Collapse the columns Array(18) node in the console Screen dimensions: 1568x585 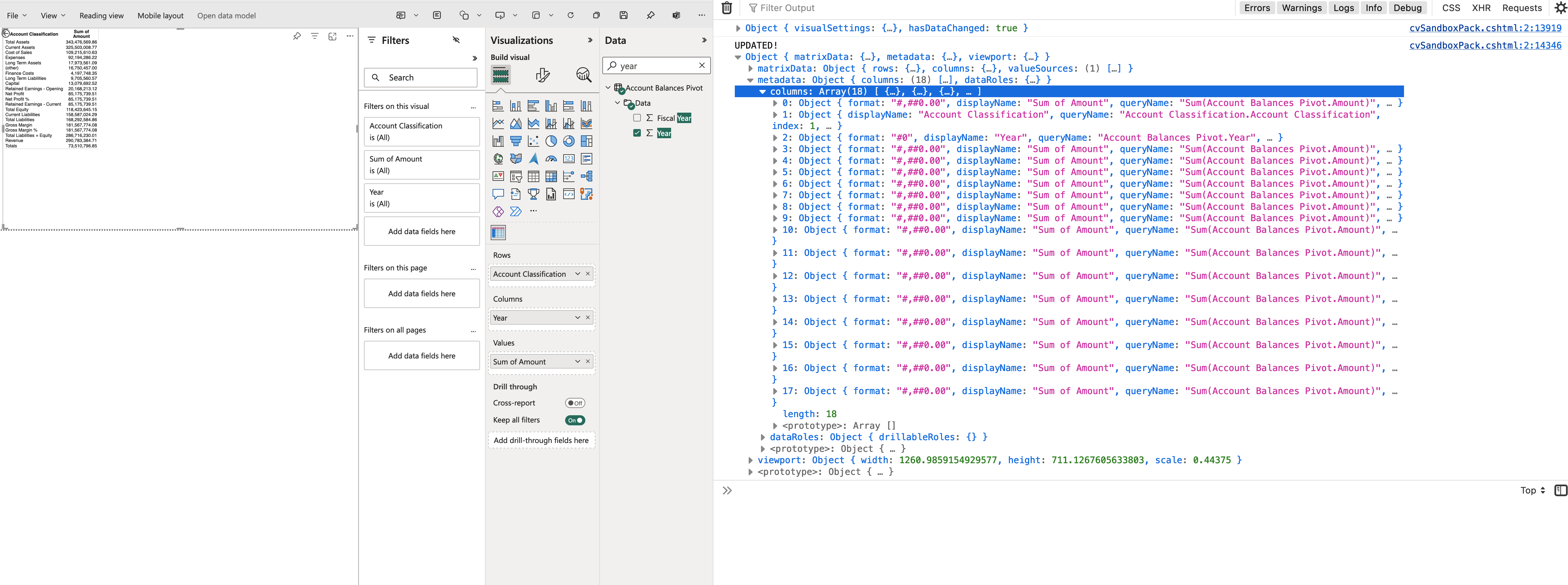(x=763, y=91)
